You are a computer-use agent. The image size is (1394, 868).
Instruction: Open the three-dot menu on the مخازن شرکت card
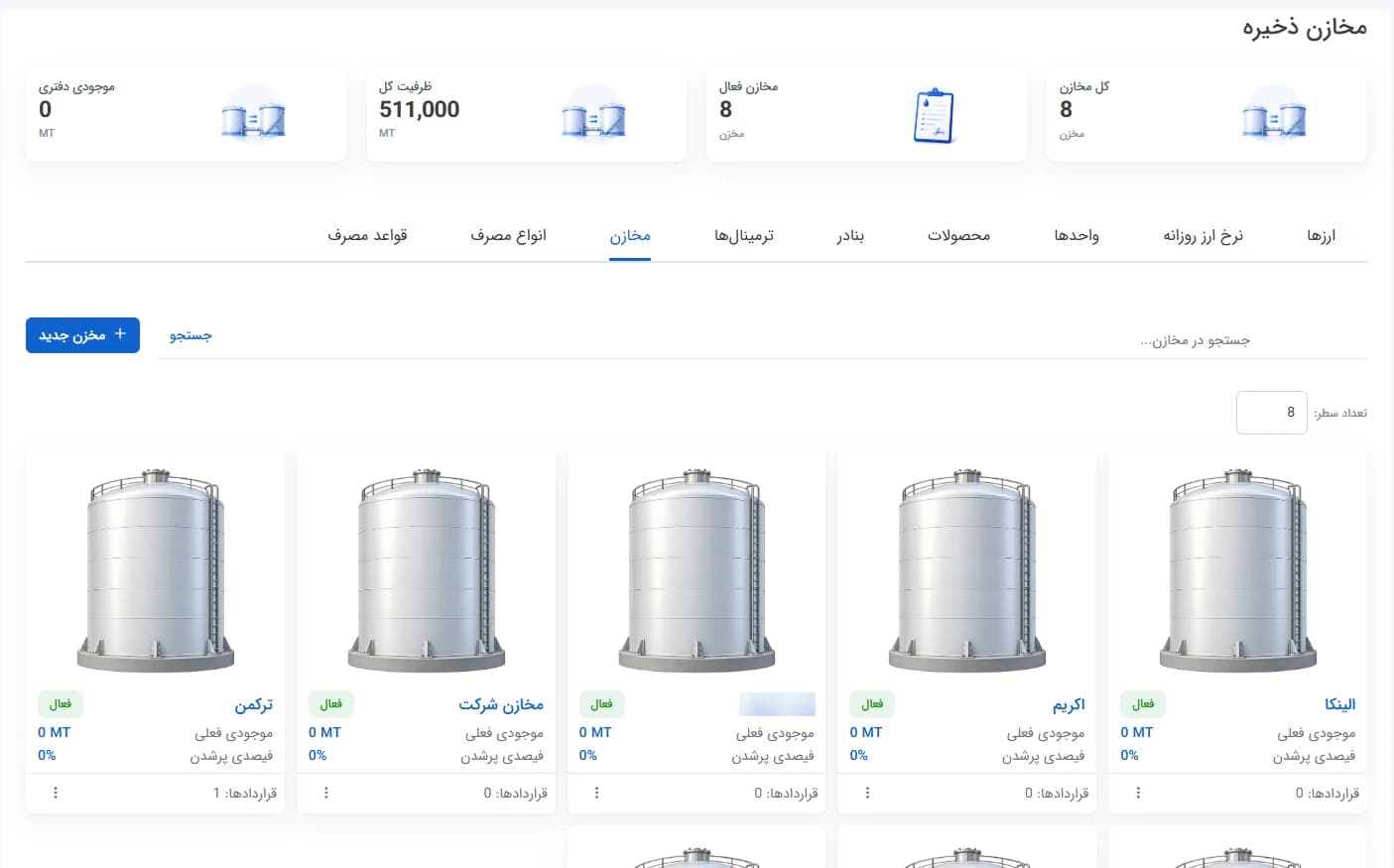pos(326,793)
